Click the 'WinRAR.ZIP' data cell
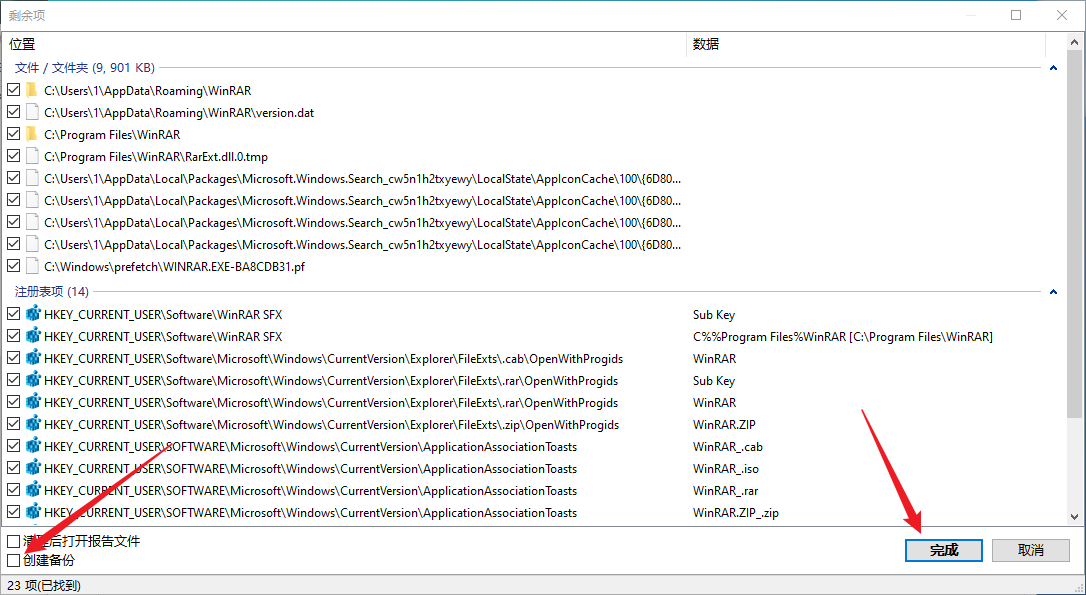Screen dimensions: 1086x595 pos(722,425)
